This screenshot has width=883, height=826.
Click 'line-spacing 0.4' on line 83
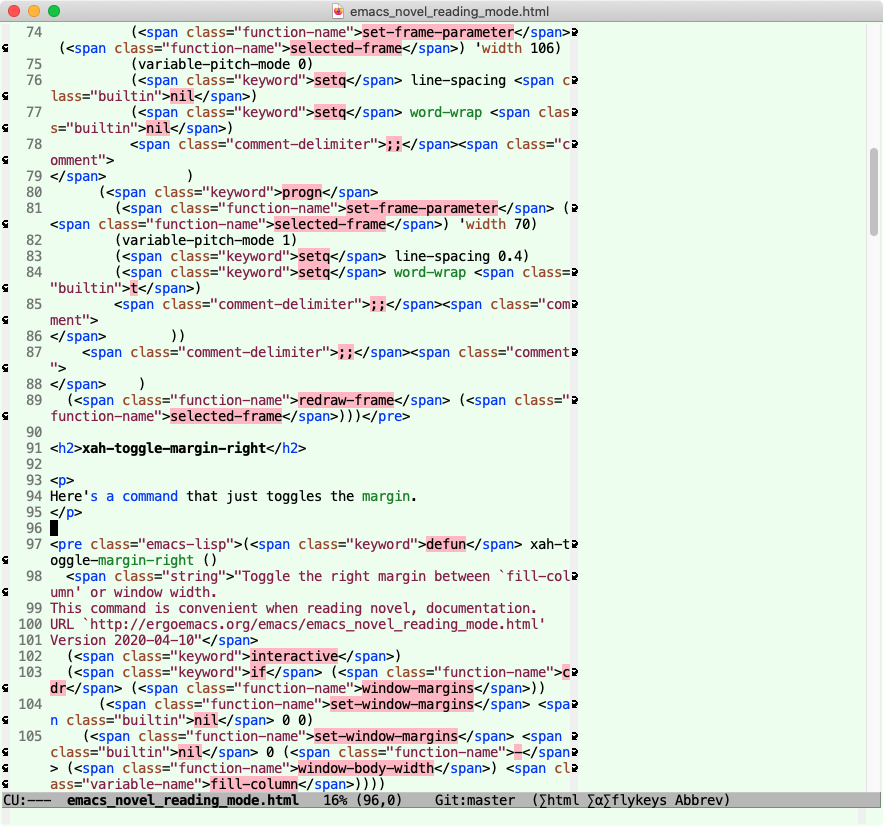[458, 256]
